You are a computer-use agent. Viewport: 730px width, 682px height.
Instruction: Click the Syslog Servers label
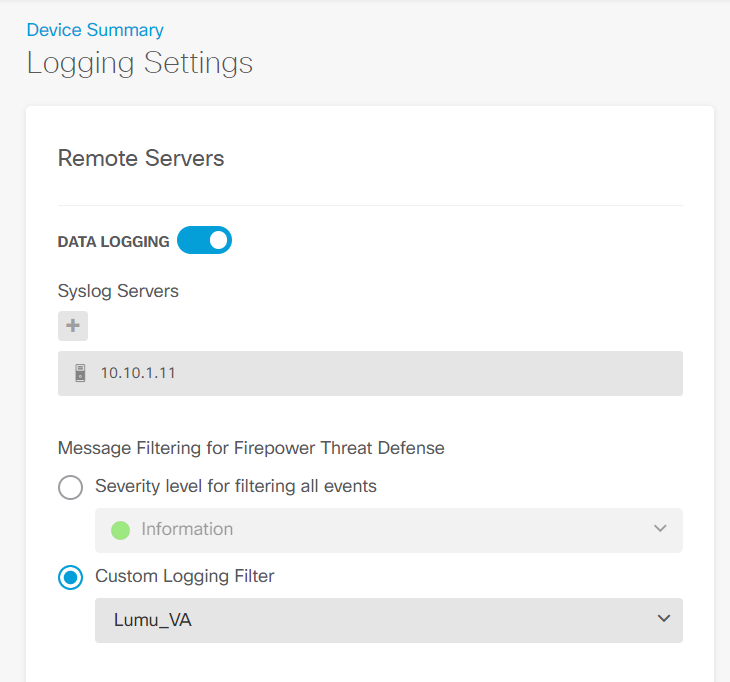[118, 291]
